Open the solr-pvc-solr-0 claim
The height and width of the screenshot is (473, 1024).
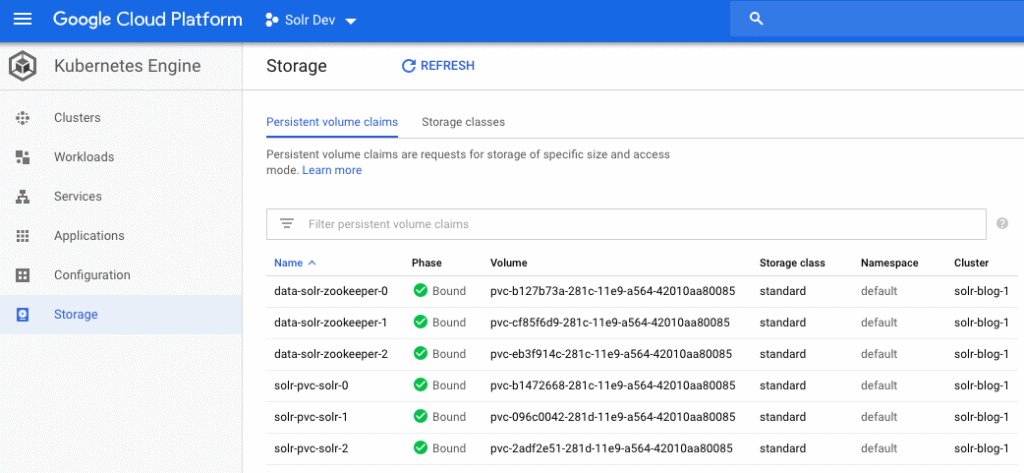click(x=311, y=385)
